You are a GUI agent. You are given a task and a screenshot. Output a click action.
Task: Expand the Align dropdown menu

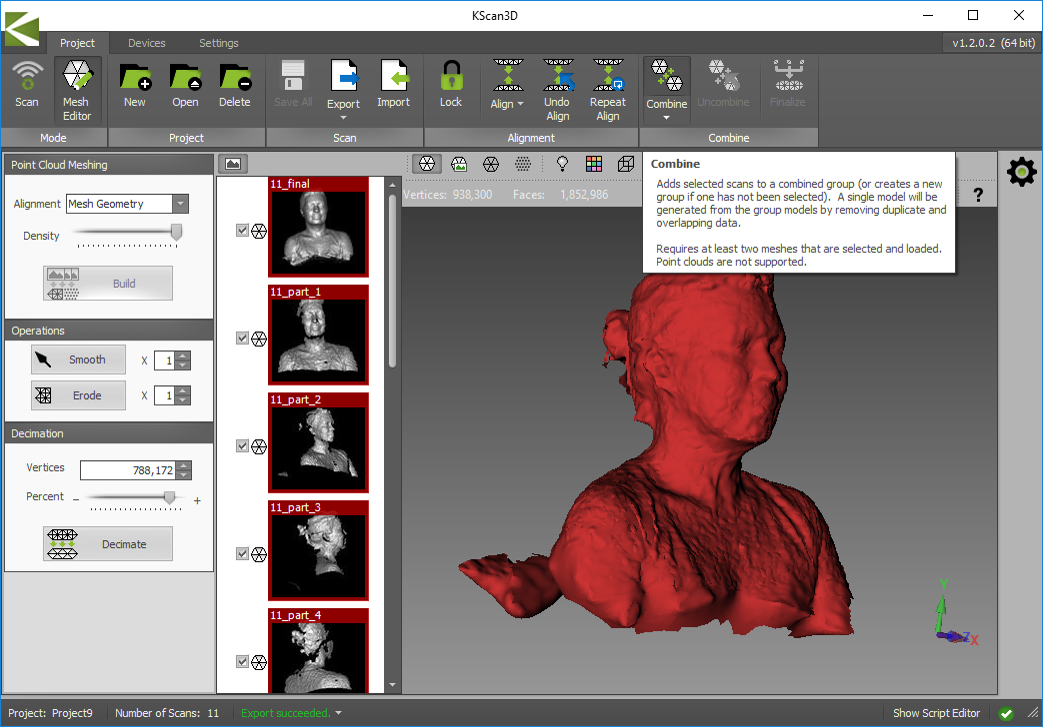(x=521, y=104)
